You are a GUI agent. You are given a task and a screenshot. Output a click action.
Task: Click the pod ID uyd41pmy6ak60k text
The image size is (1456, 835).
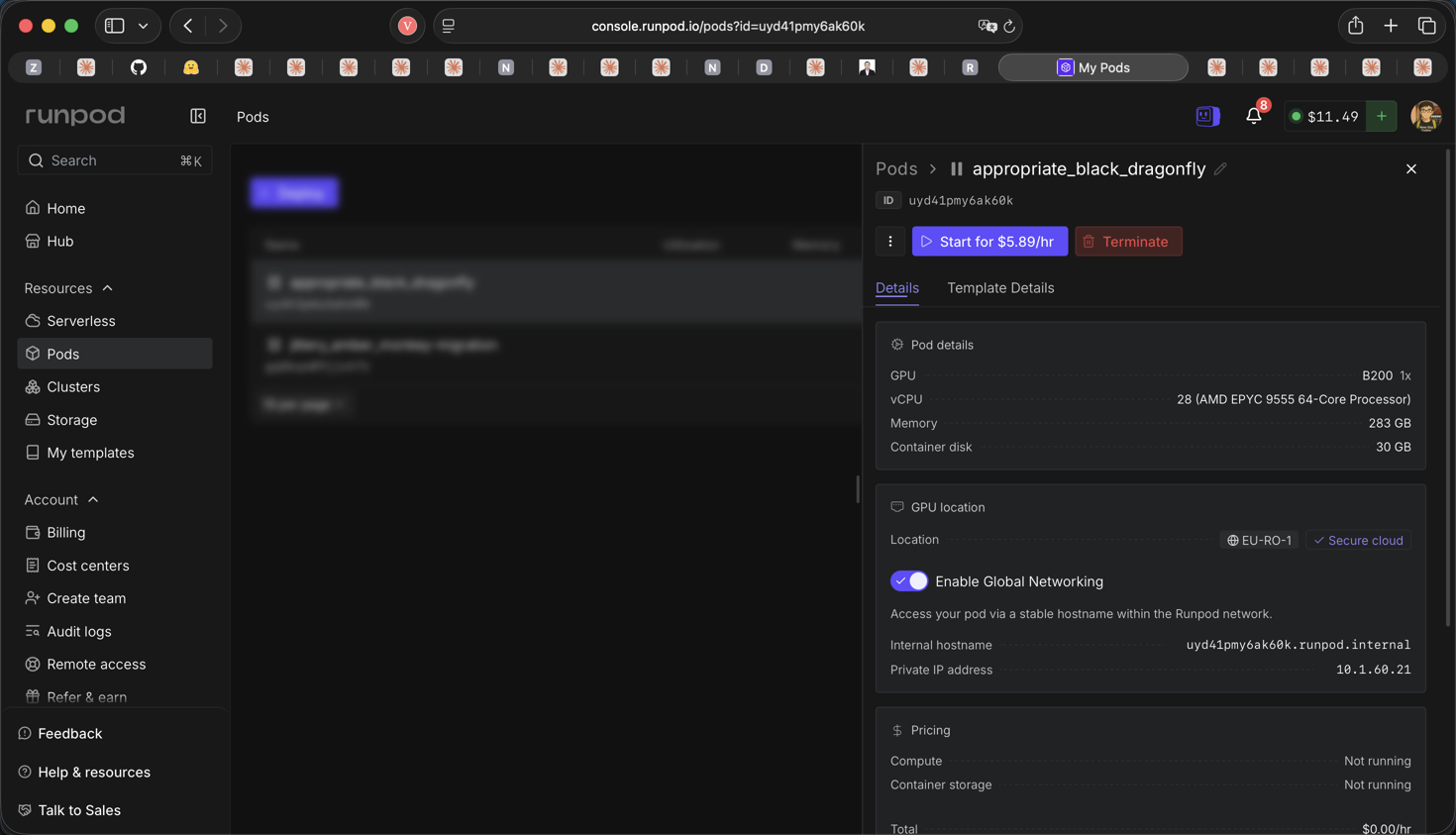pyautogui.click(x=961, y=201)
